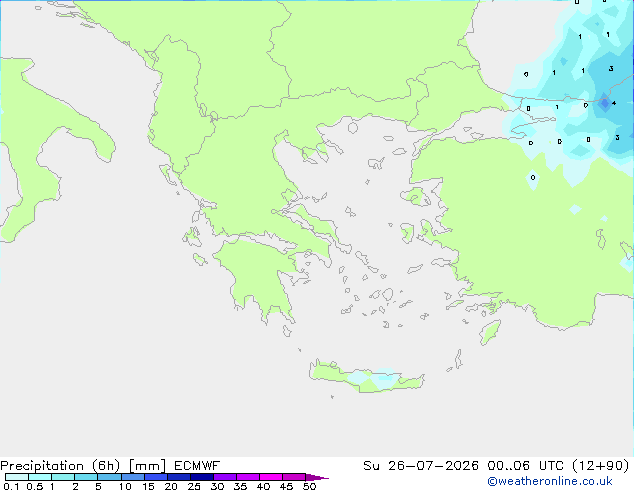The height and width of the screenshot is (490, 634).
Task: Pick the 15–20 mm legend color swatch
Action: point(156,477)
